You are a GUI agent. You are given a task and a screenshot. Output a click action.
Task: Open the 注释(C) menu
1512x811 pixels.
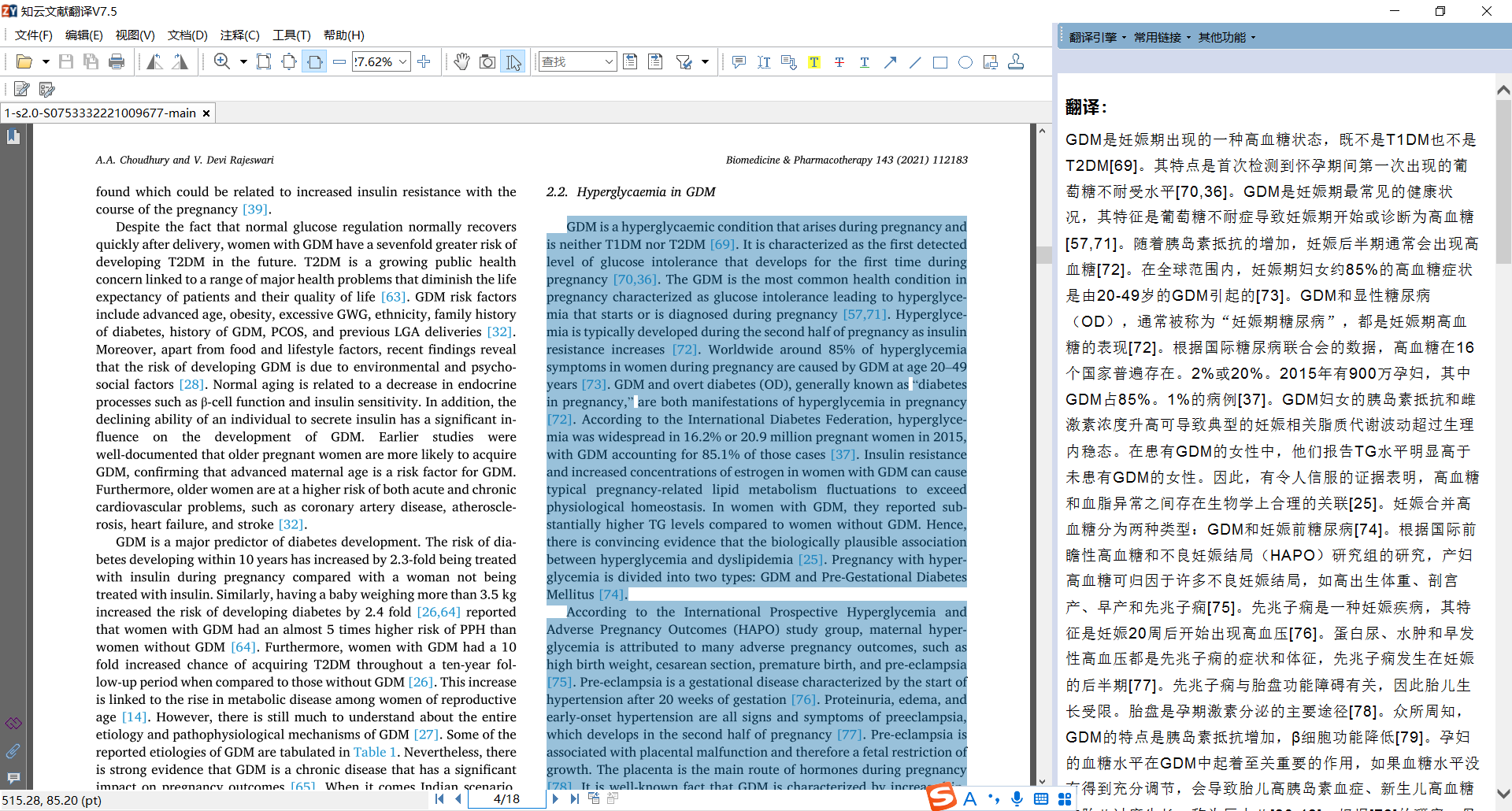240,35
